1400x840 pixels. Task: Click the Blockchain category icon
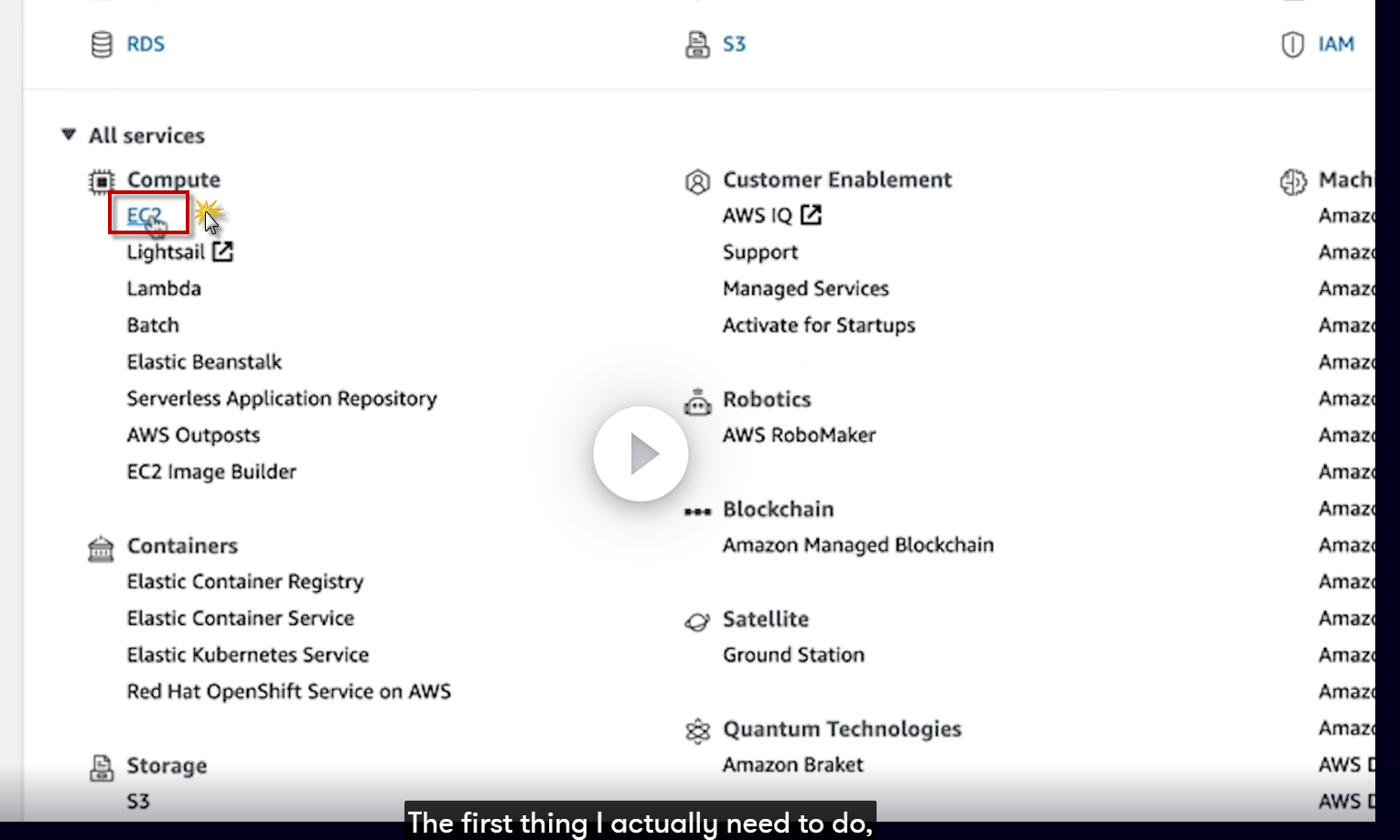coord(697,511)
